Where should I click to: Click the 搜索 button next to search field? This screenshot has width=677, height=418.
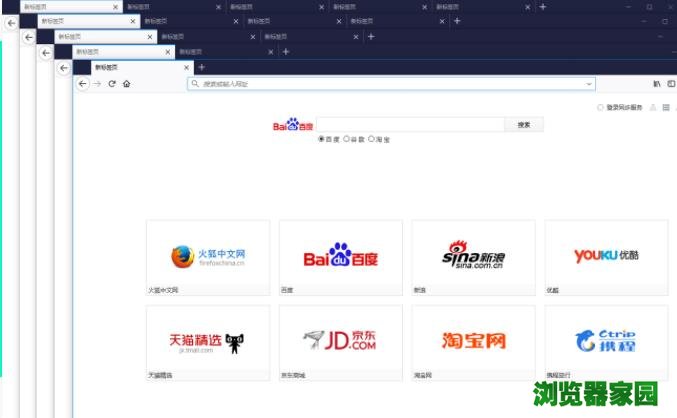(524, 125)
